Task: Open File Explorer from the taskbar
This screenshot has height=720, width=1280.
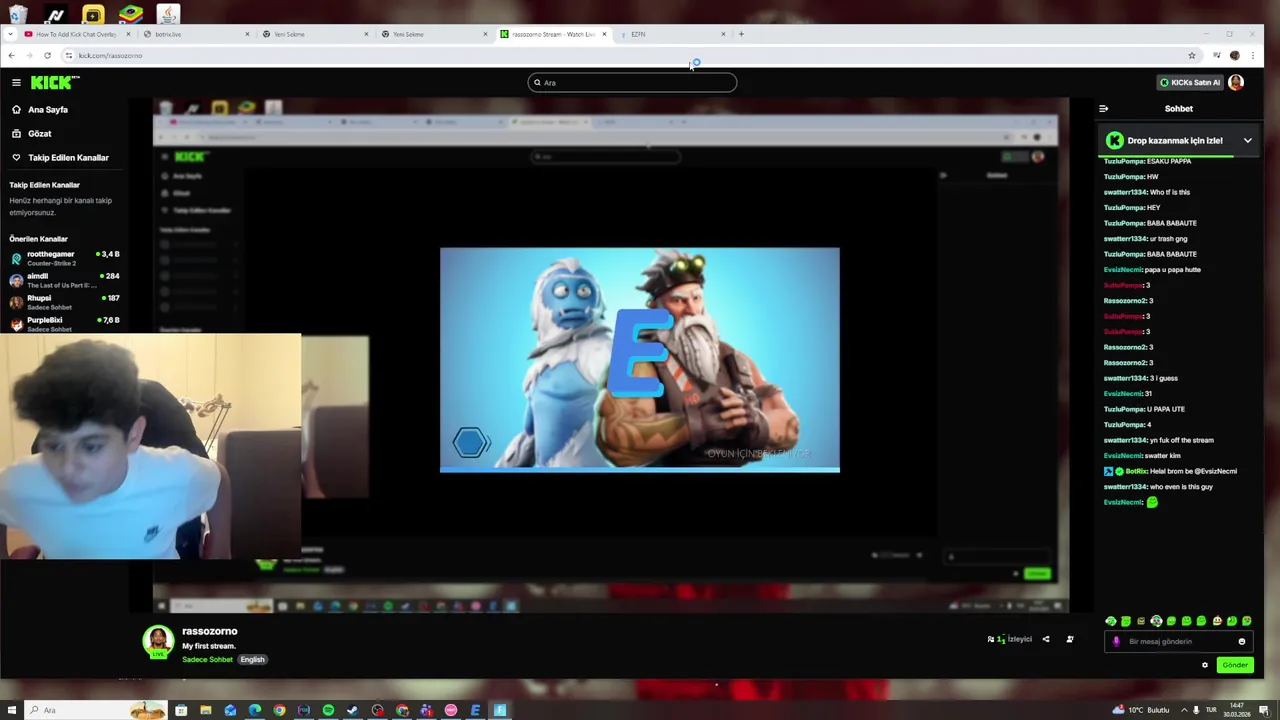Action: coord(206,710)
